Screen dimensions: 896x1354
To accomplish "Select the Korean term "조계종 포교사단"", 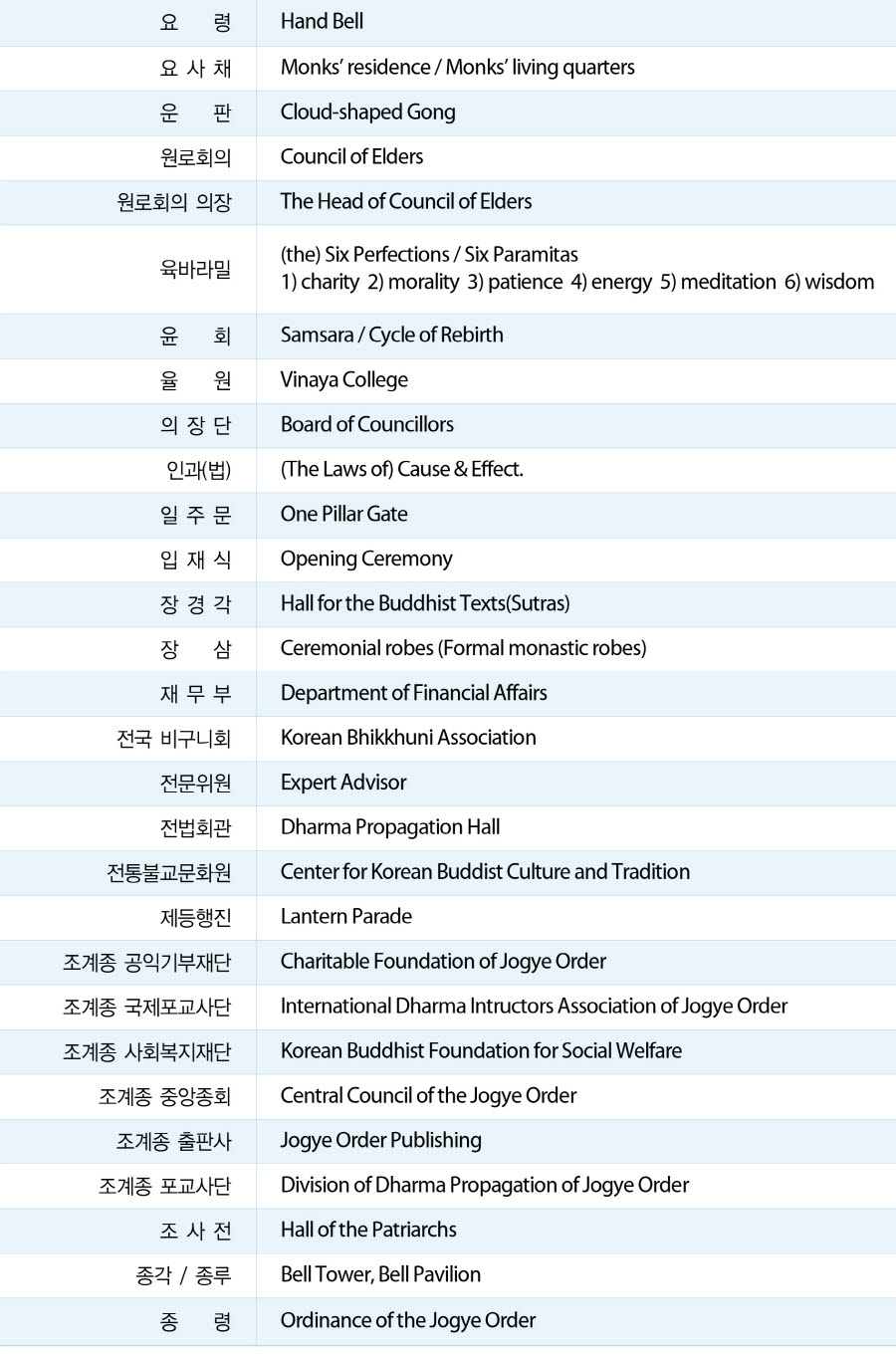I will 165,1187.
